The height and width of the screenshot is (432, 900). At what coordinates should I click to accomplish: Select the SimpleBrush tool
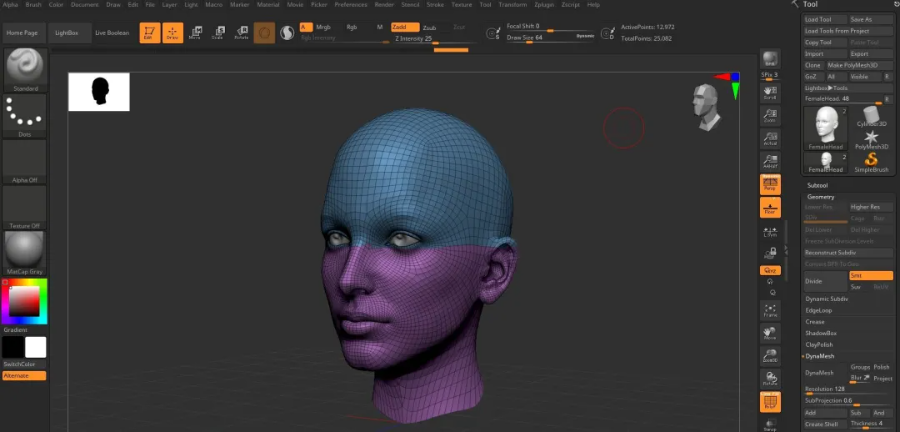click(871, 162)
